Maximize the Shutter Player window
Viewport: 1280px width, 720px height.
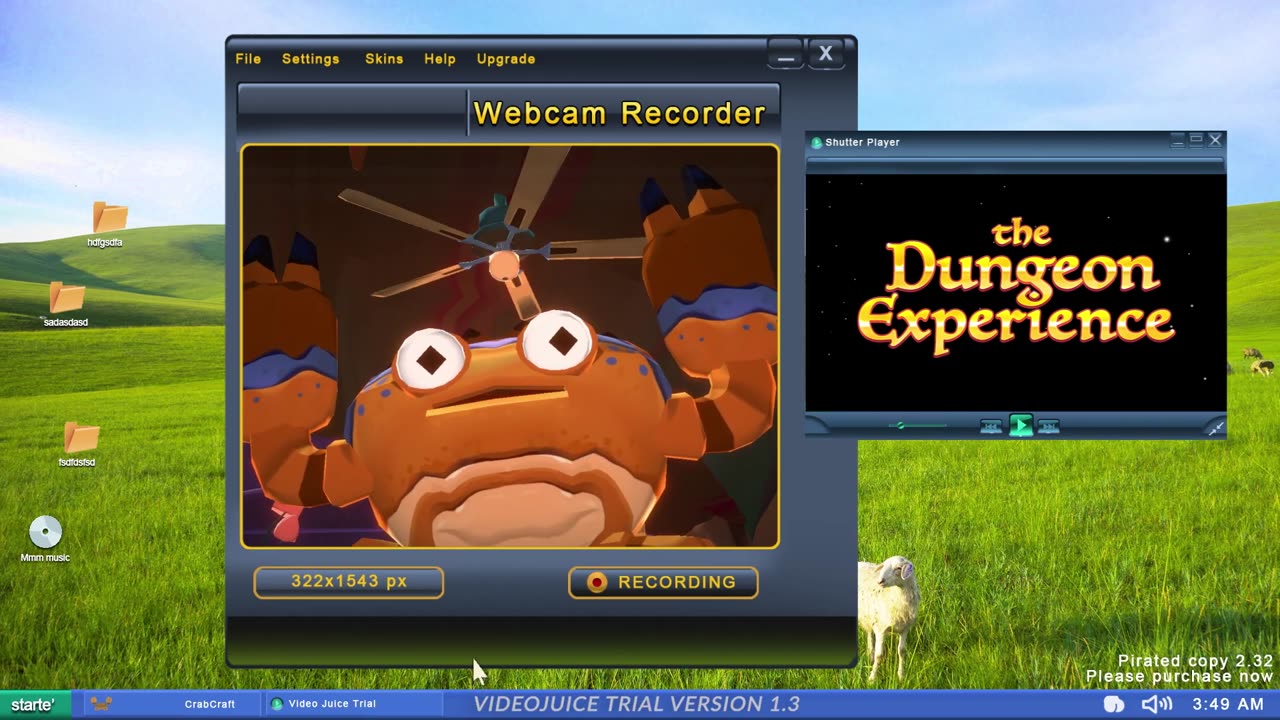tap(1196, 140)
